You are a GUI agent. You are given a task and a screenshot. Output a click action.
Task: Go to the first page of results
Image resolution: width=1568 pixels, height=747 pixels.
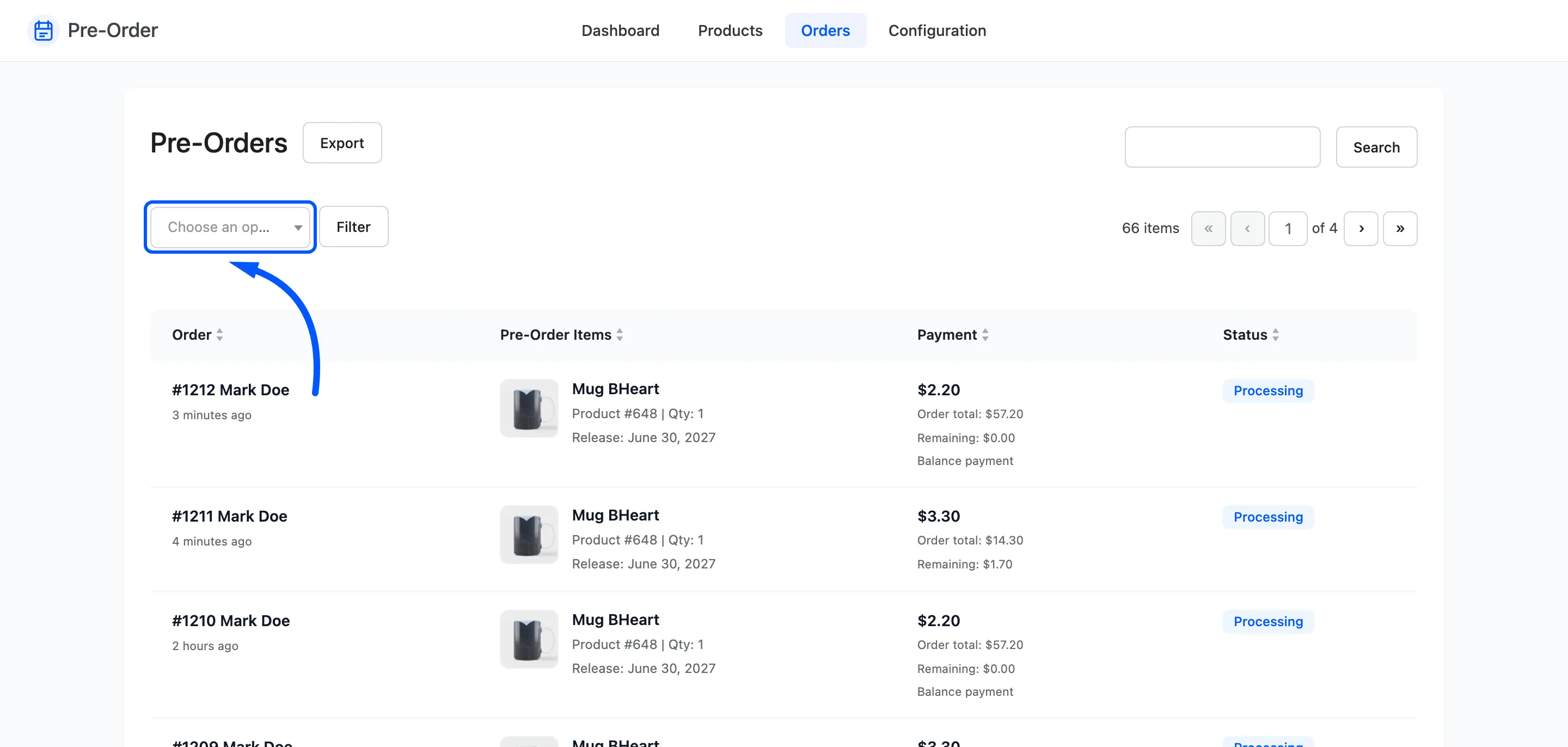(x=1208, y=229)
